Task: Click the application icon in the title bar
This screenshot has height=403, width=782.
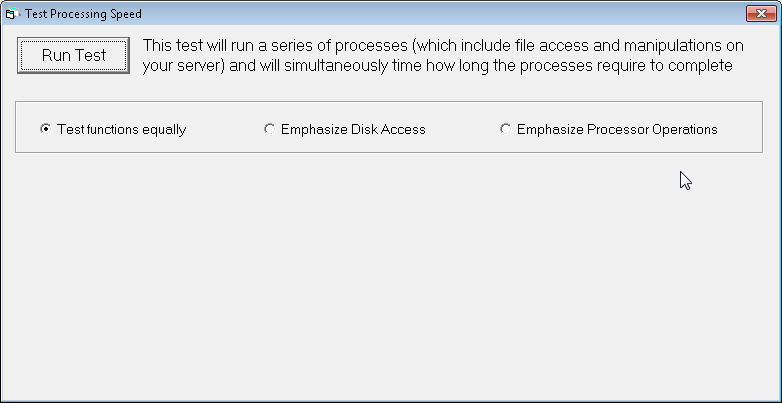Action: (12, 14)
